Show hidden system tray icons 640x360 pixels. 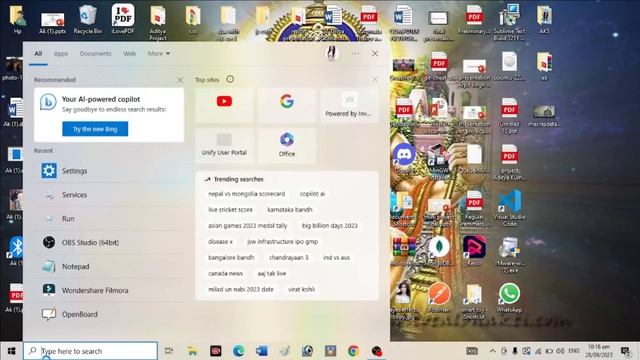pos(493,351)
